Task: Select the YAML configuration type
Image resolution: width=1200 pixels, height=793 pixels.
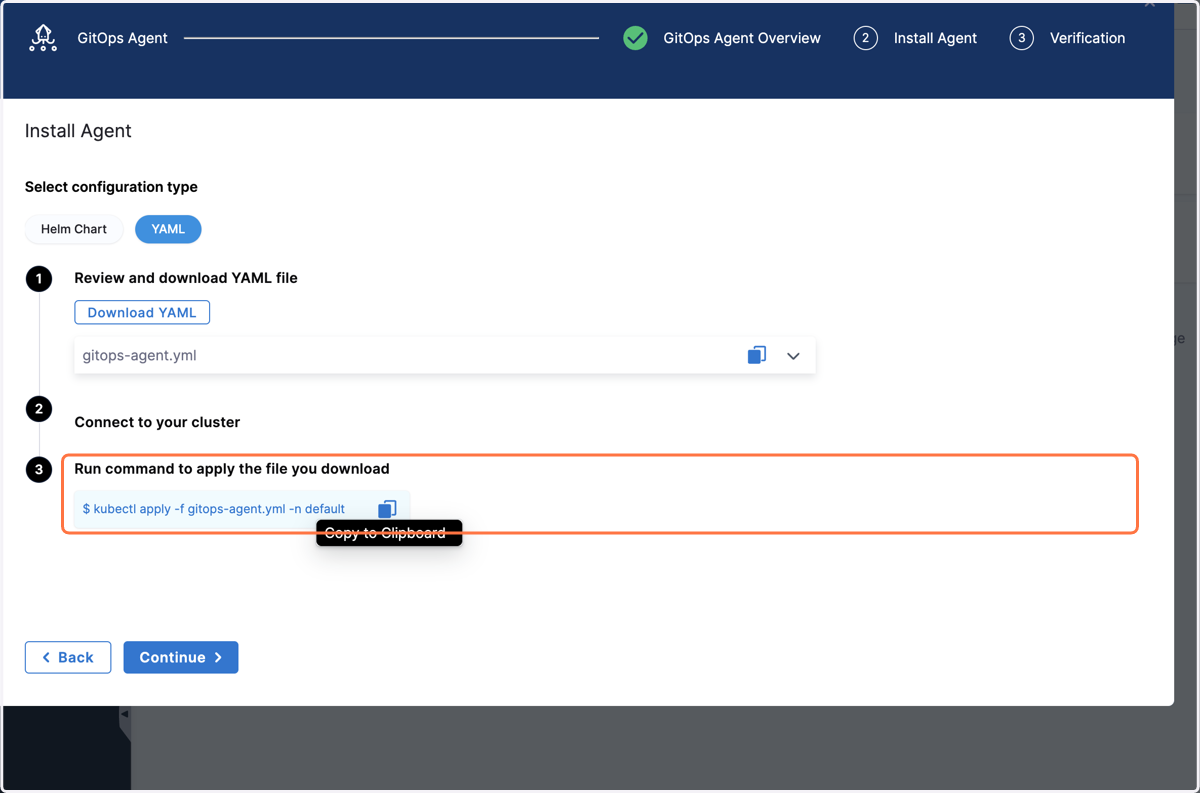Action: coord(168,229)
